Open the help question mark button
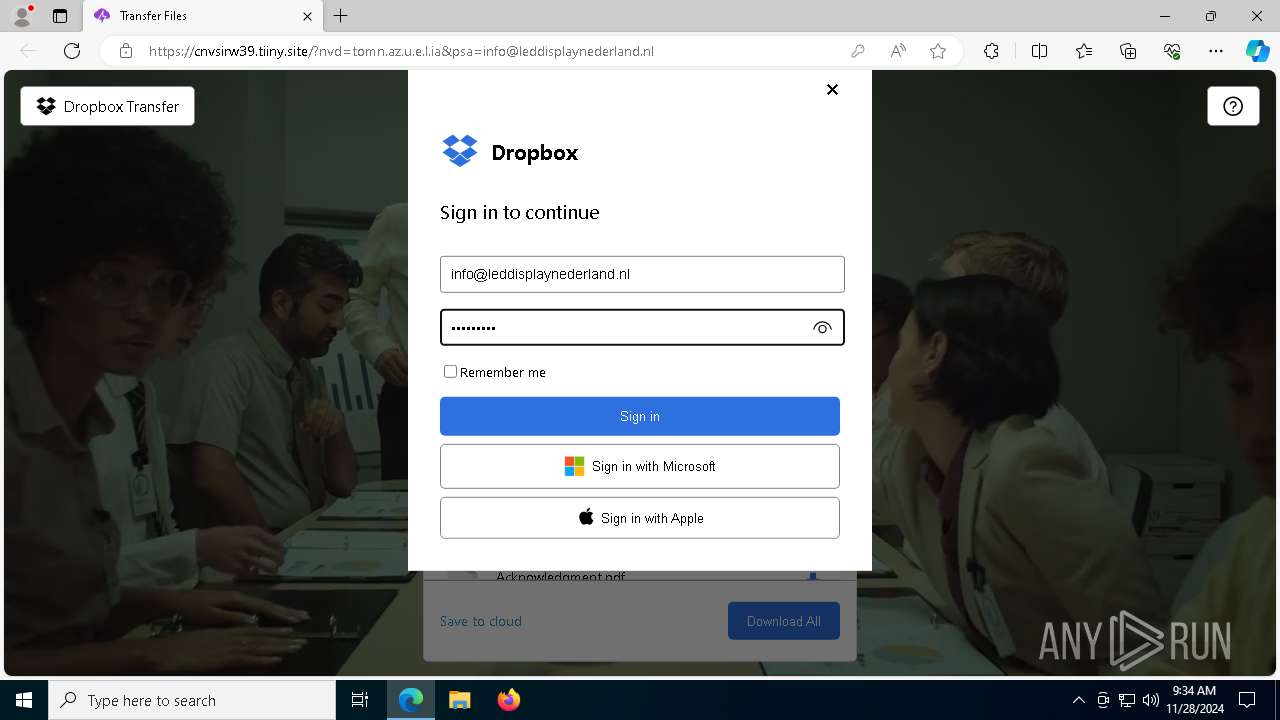 coord(1233,106)
